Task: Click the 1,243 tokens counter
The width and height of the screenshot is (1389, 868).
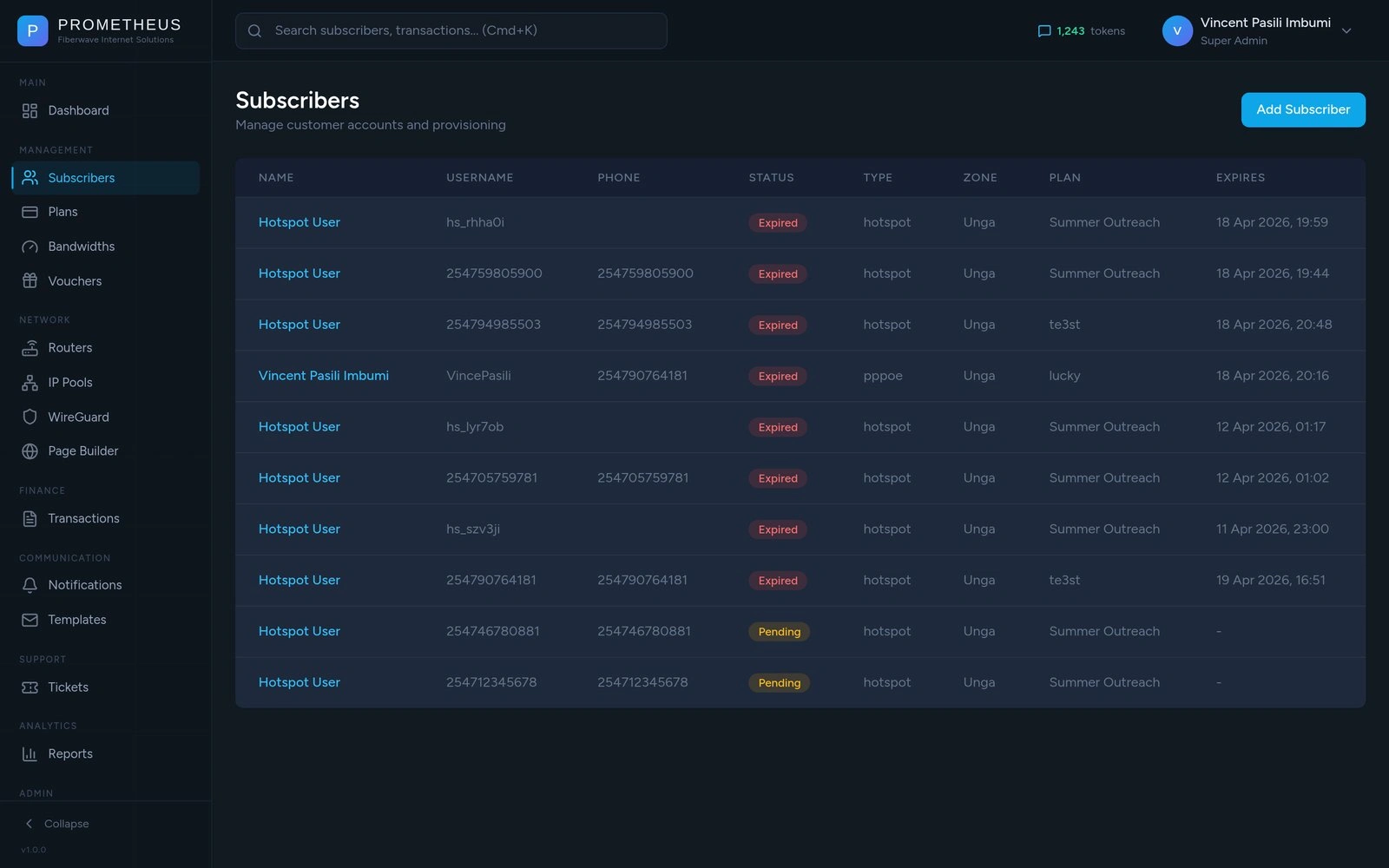Action: [x=1082, y=31]
